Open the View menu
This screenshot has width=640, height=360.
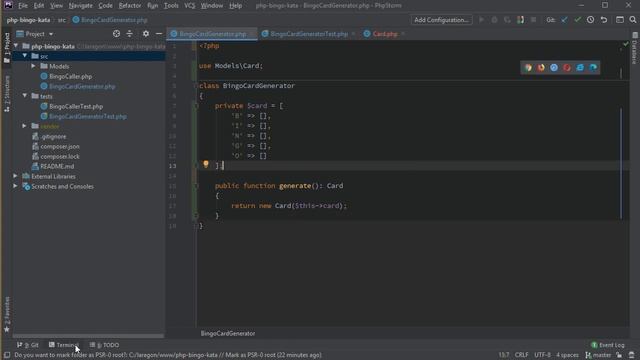(x=56, y=6)
